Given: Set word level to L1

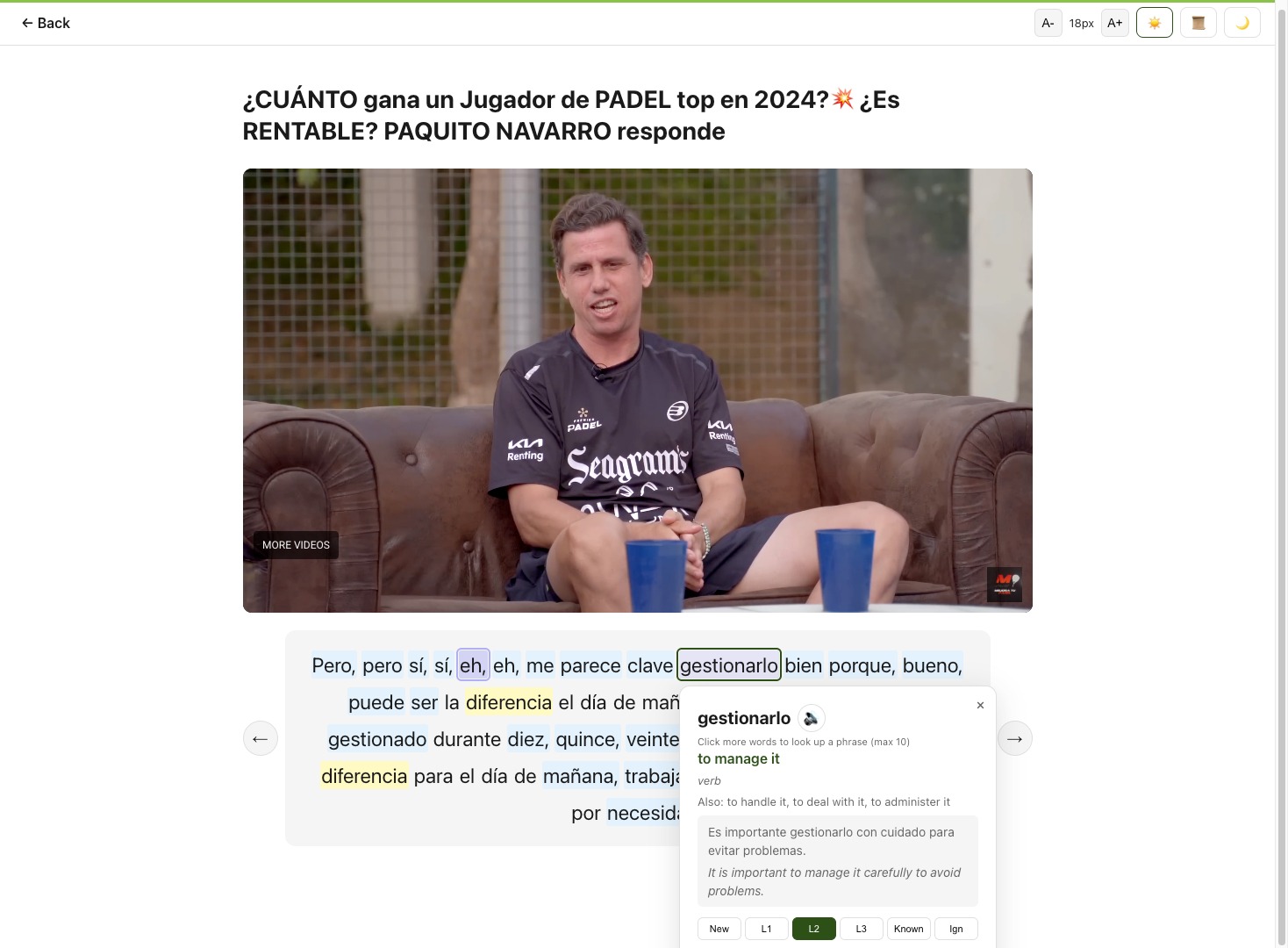Looking at the screenshot, I should tap(766, 929).
